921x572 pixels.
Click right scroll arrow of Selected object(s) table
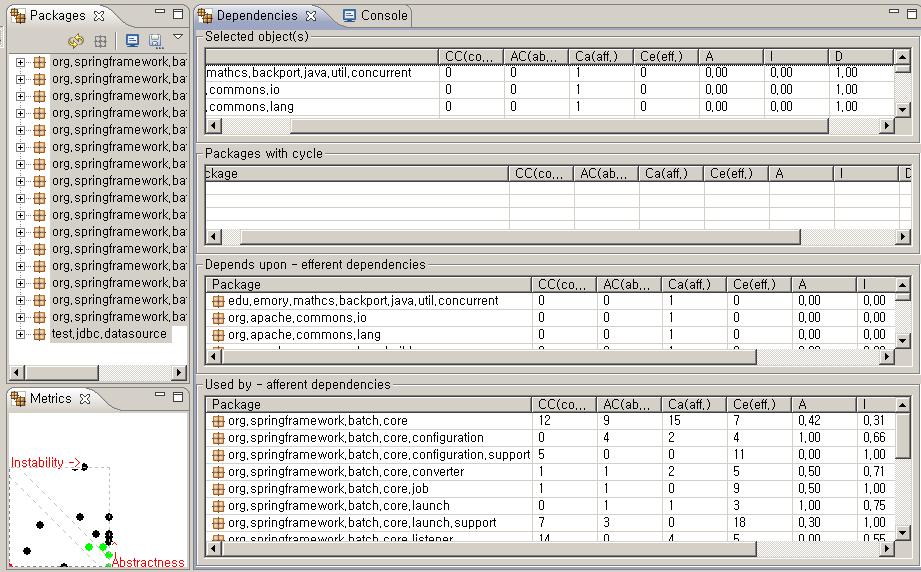pos(887,125)
